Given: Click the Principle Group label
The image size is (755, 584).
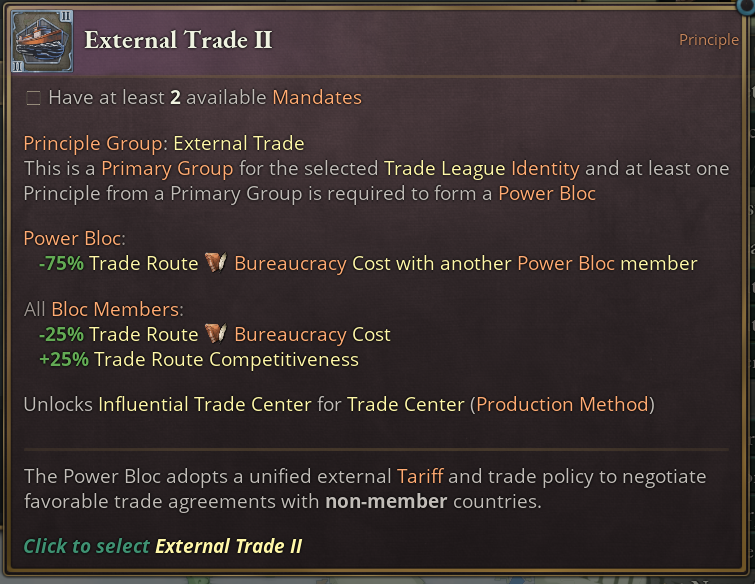Looking at the screenshot, I should [95, 144].
